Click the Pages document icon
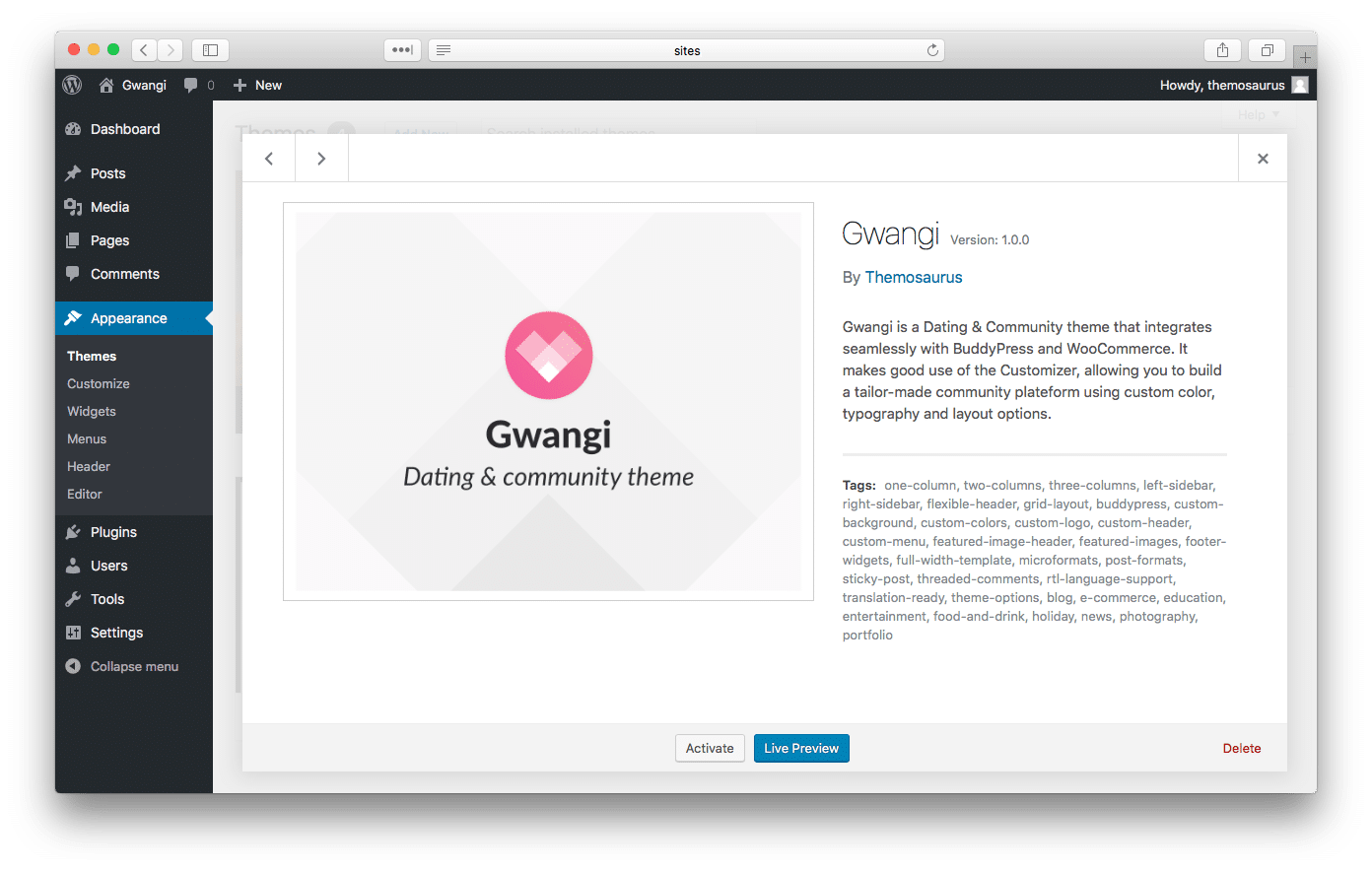The image size is (1372, 872). click(73, 240)
